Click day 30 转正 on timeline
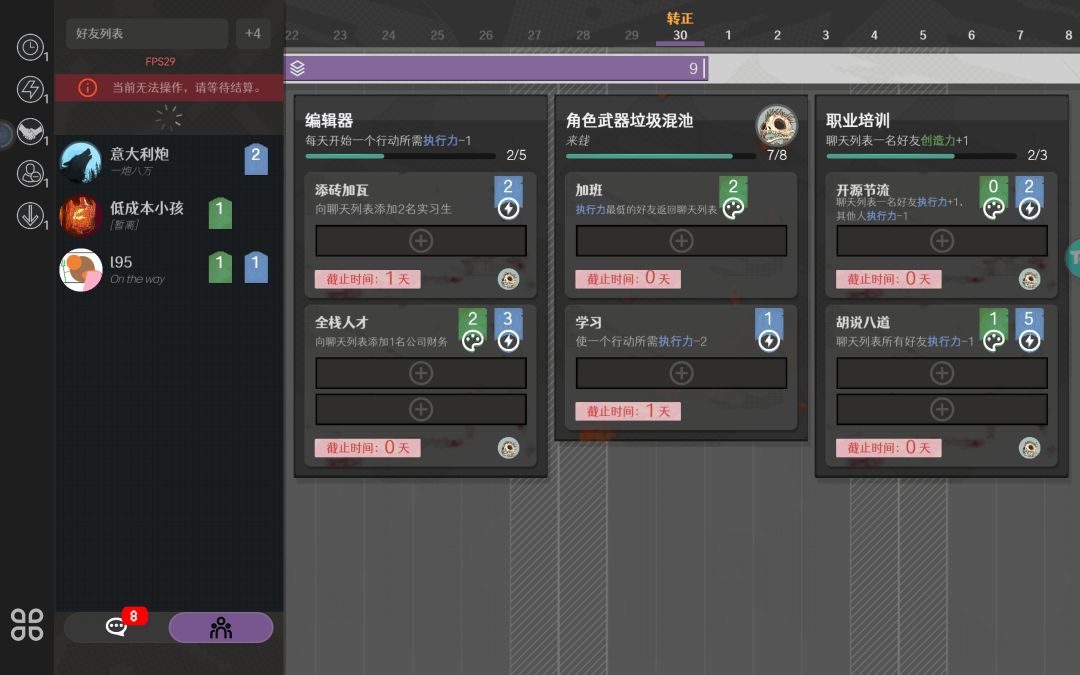 (x=680, y=28)
